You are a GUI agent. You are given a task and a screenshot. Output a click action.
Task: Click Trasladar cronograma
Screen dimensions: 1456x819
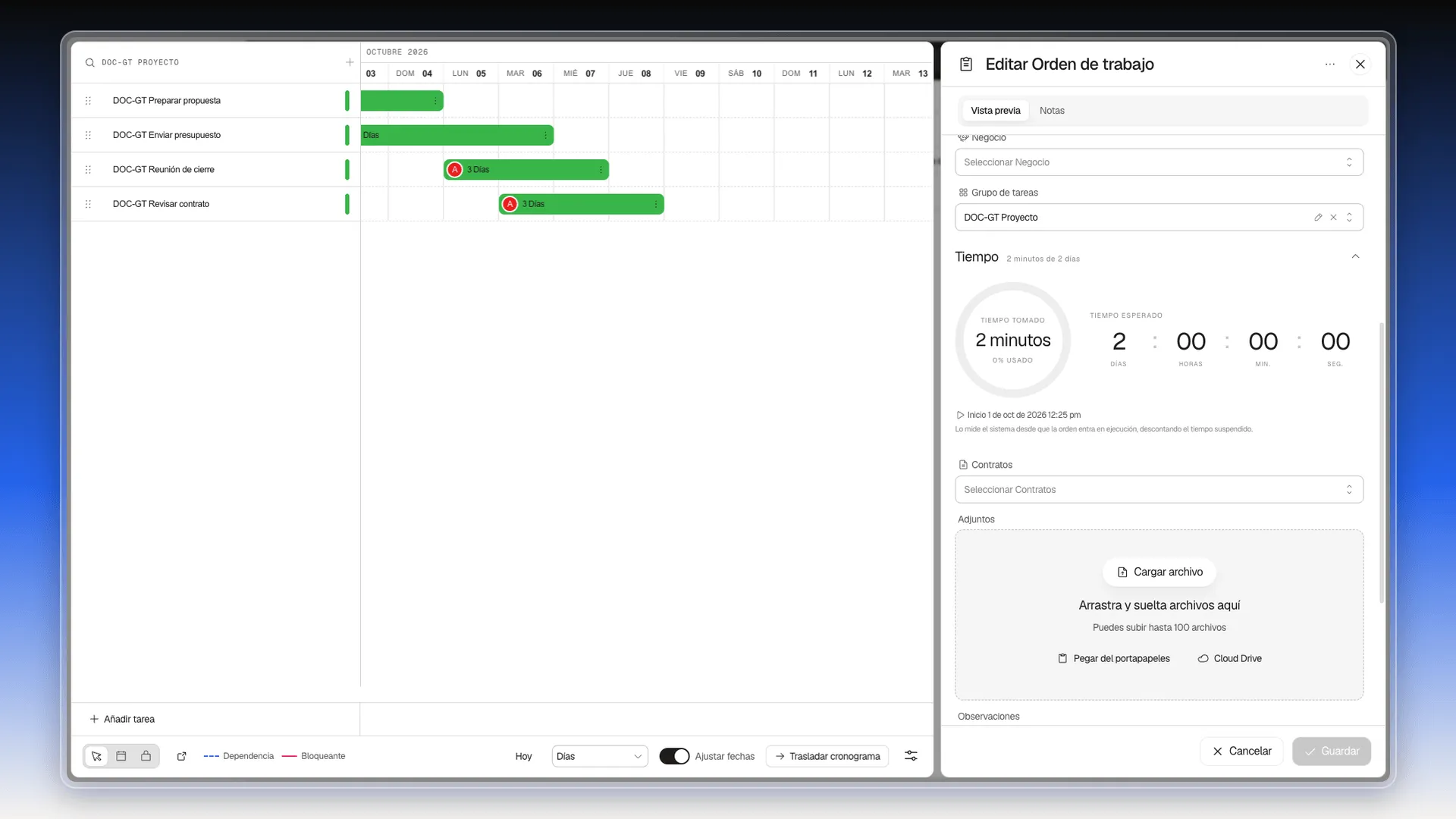(827, 756)
